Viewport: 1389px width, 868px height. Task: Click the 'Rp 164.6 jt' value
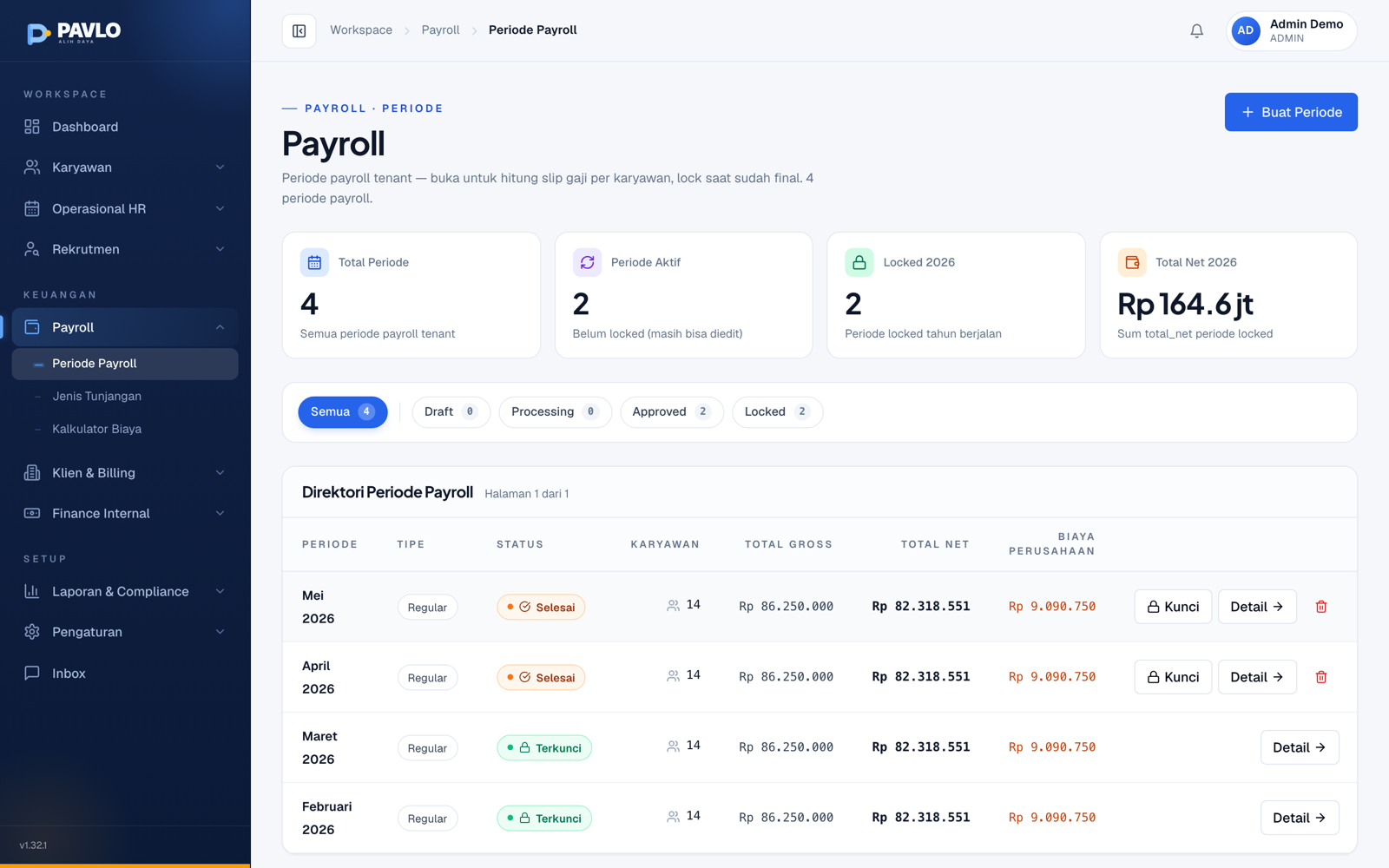point(1185,305)
